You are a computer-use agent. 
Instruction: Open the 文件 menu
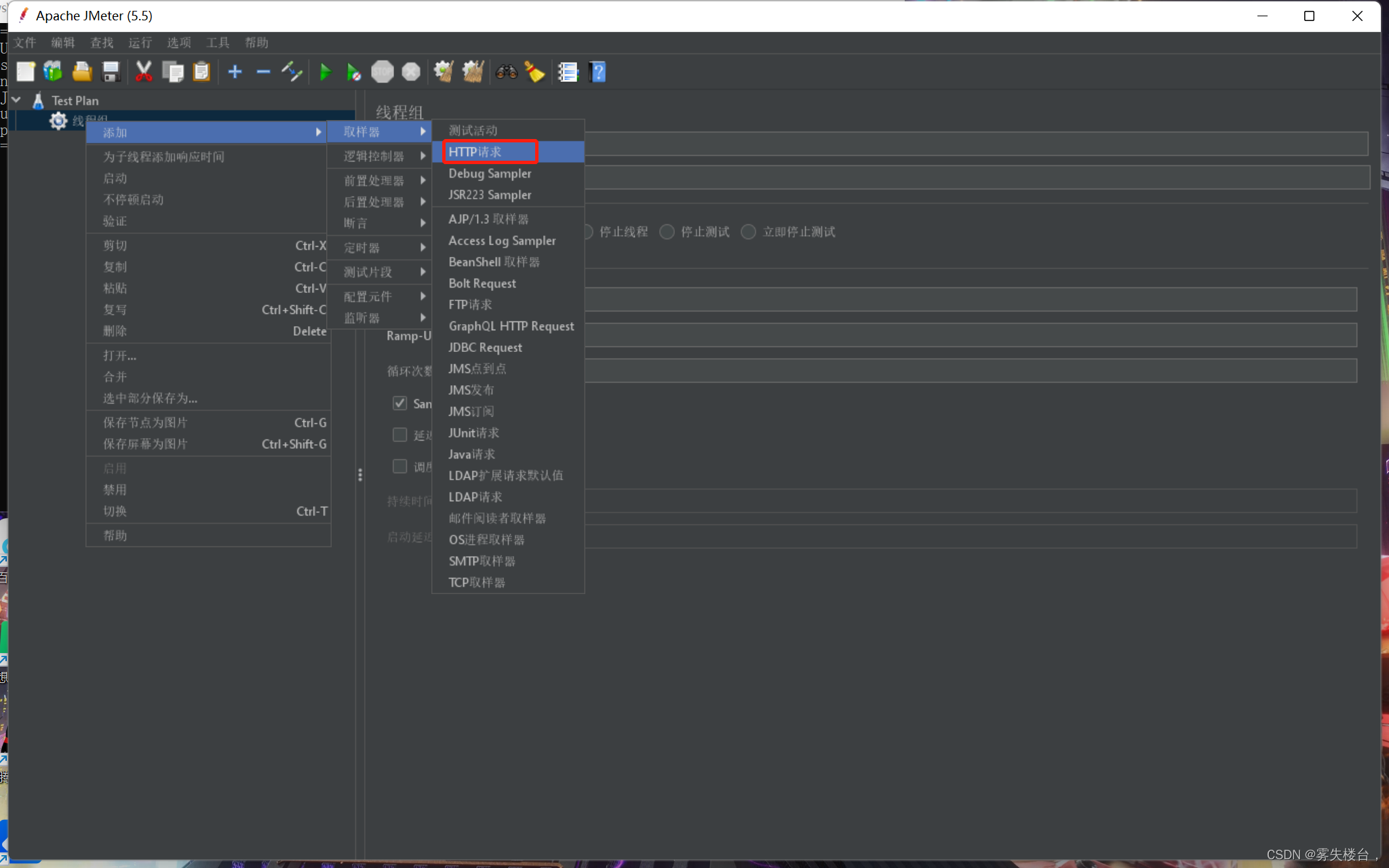(x=24, y=43)
